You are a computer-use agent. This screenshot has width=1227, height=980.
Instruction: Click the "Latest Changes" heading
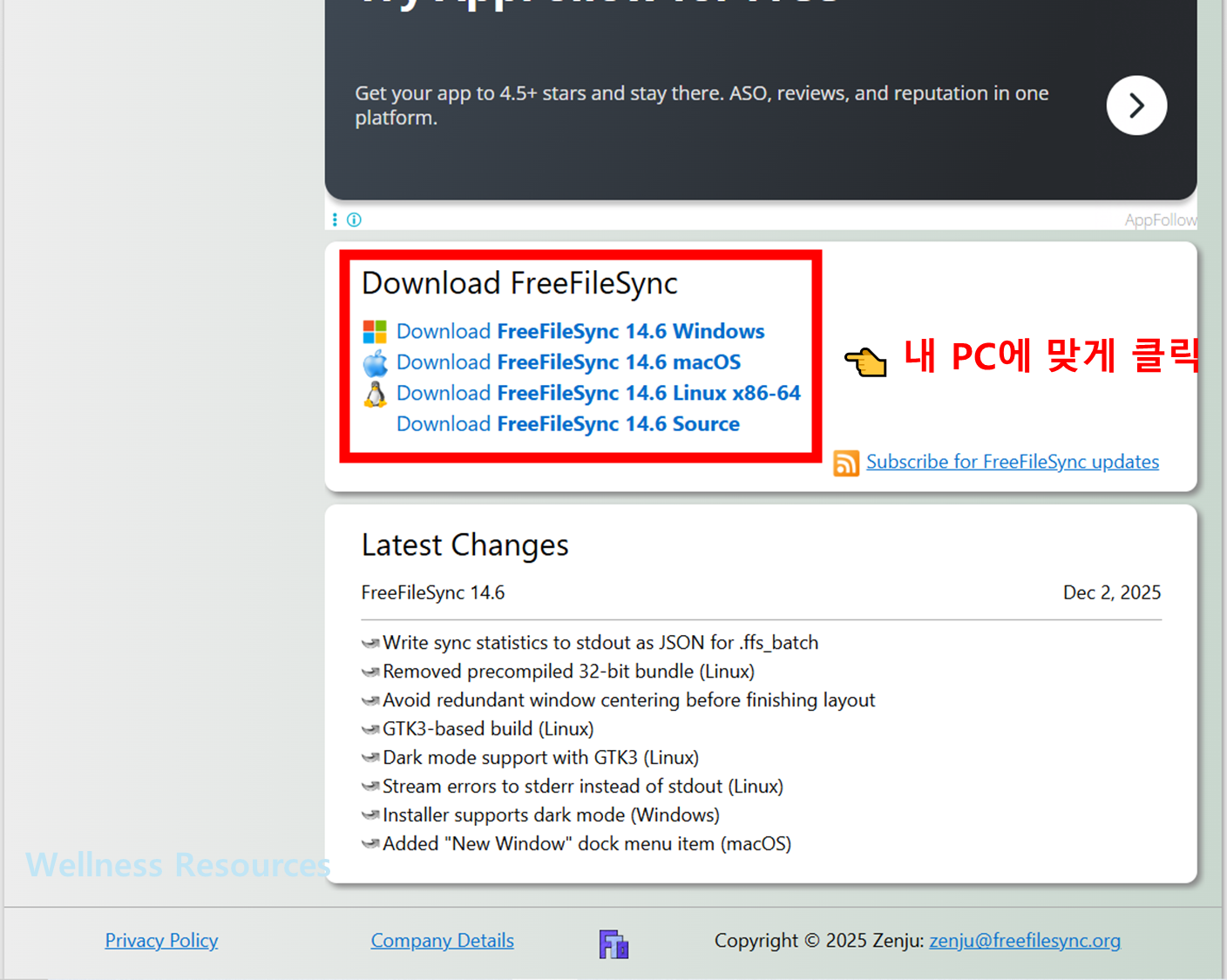point(464,545)
